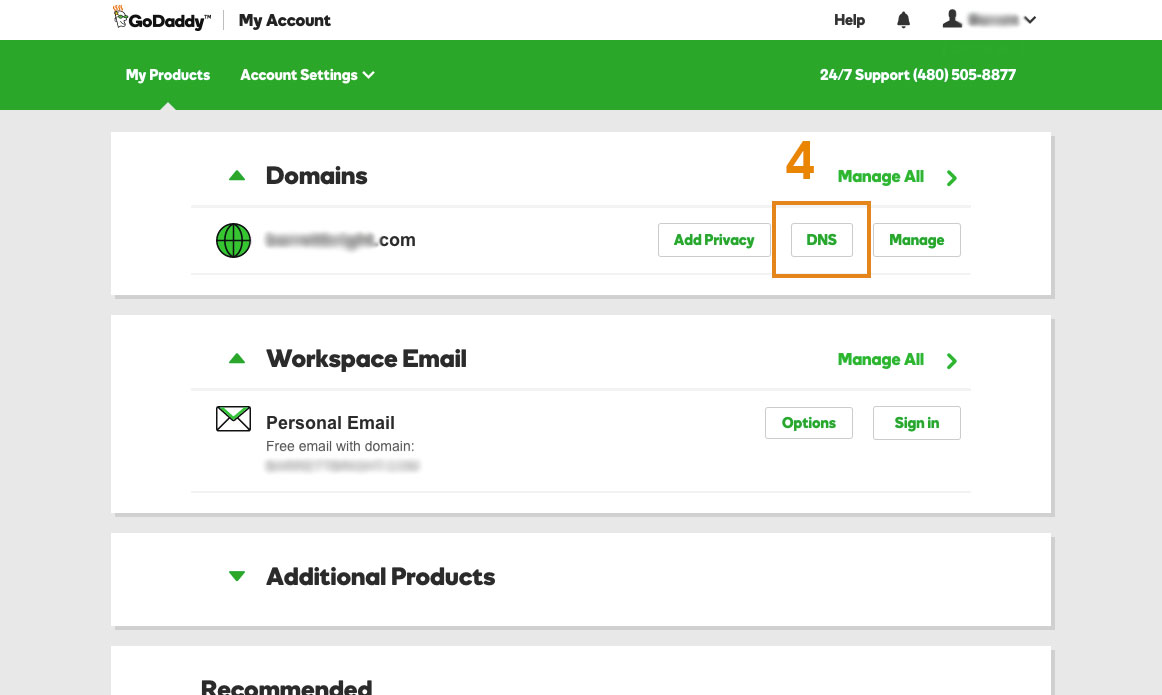Click arrow next to Workspace Email Manage All
The height and width of the screenshot is (695, 1162).
(952, 361)
